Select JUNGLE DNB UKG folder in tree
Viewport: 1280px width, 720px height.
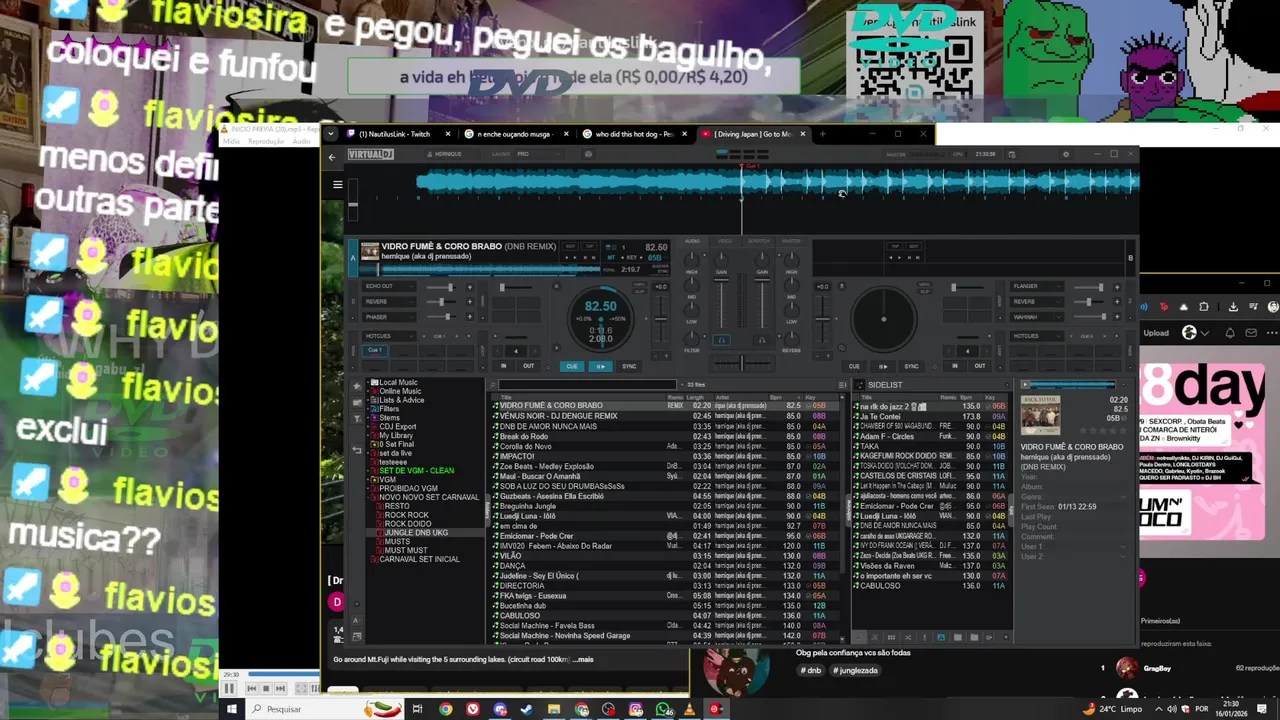point(416,533)
